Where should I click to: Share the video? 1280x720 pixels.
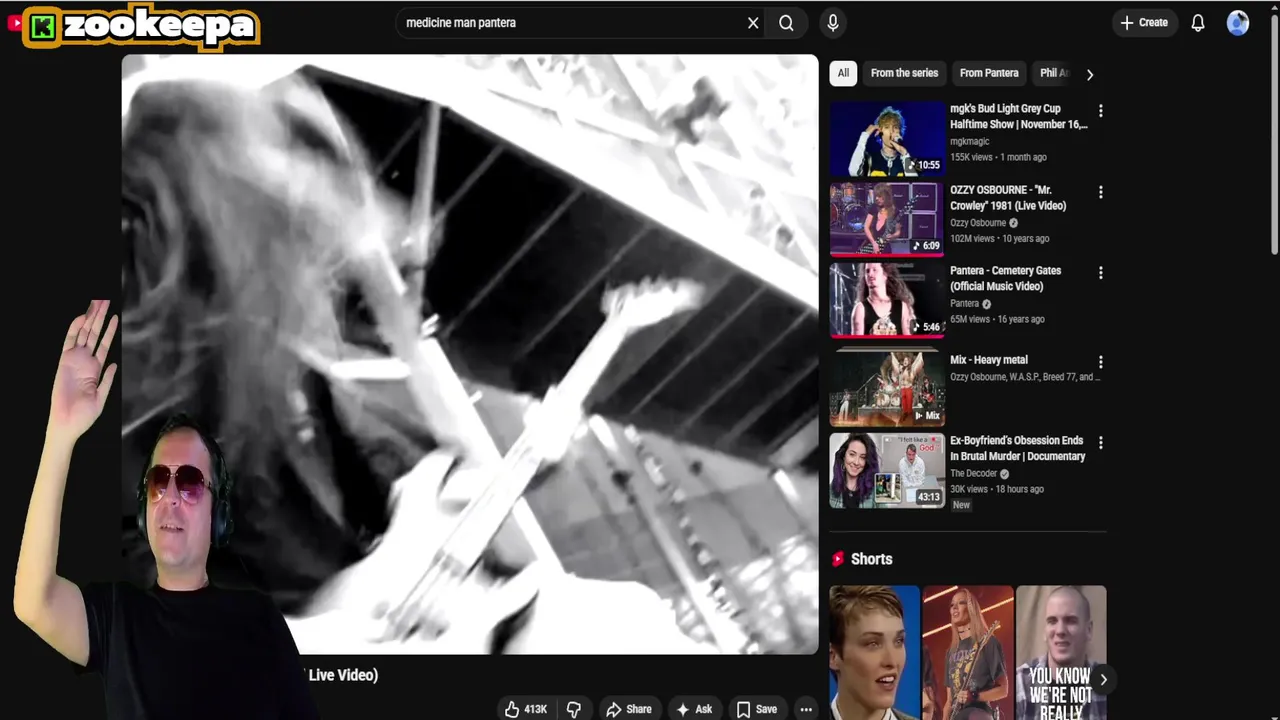click(x=629, y=709)
